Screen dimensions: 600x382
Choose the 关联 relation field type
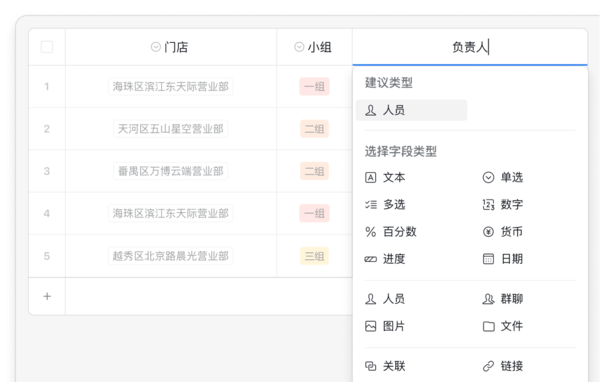[x=385, y=366]
